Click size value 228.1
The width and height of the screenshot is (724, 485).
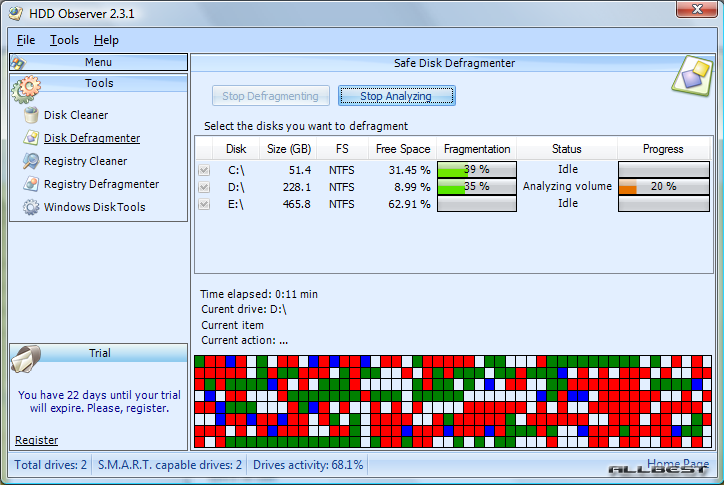click(x=297, y=188)
